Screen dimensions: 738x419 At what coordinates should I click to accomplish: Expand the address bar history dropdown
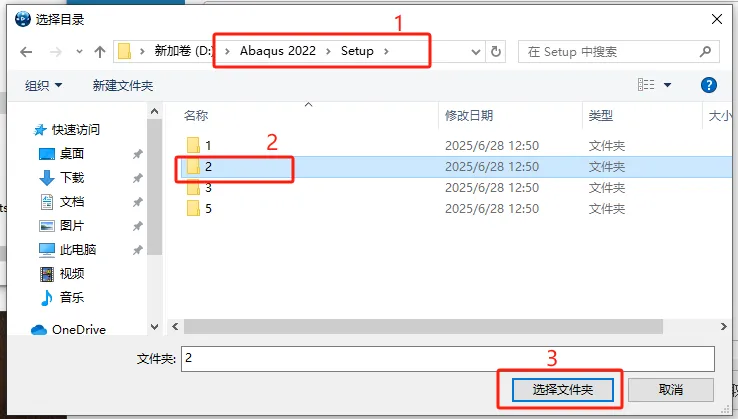(x=476, y=52)
